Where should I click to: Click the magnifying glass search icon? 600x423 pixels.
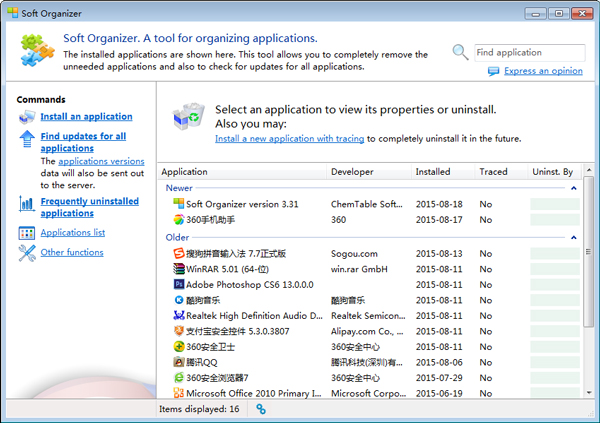(x=460, y=52)
